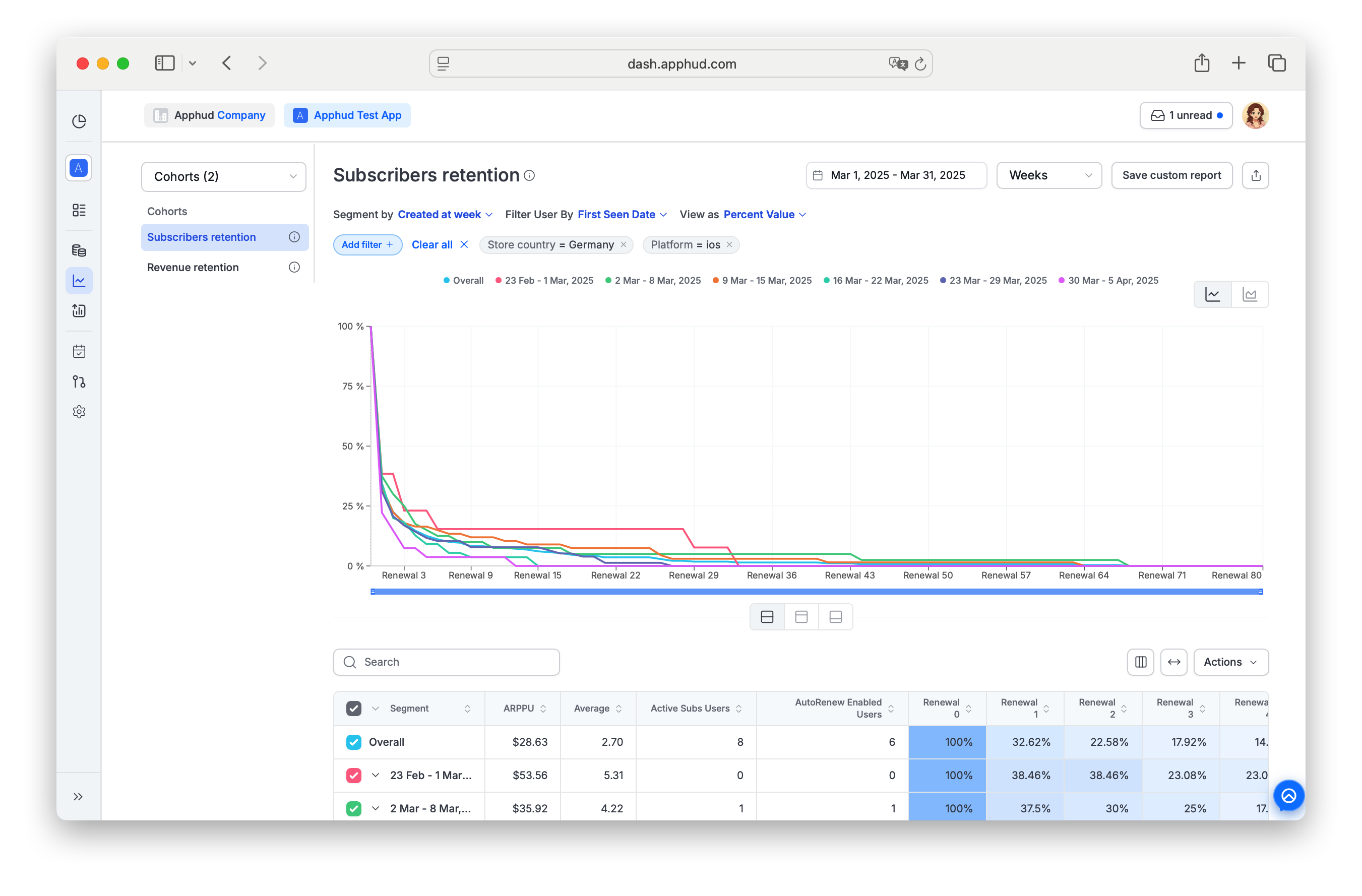Click info icon on Subscribers retention sidebar row
This screenshot has width=1362, height=896.
click(294, 237)
